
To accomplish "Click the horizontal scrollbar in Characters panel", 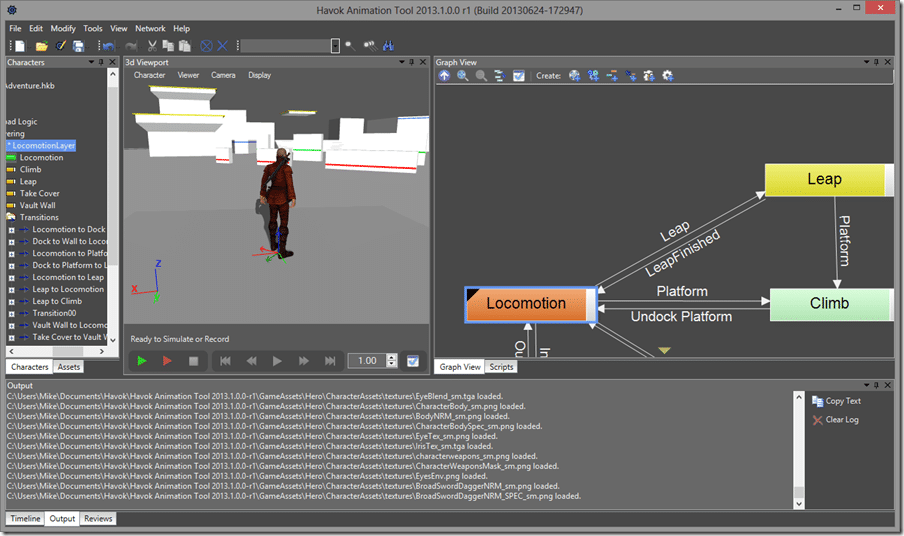I will pyautogui.click(x=56, y=351).
